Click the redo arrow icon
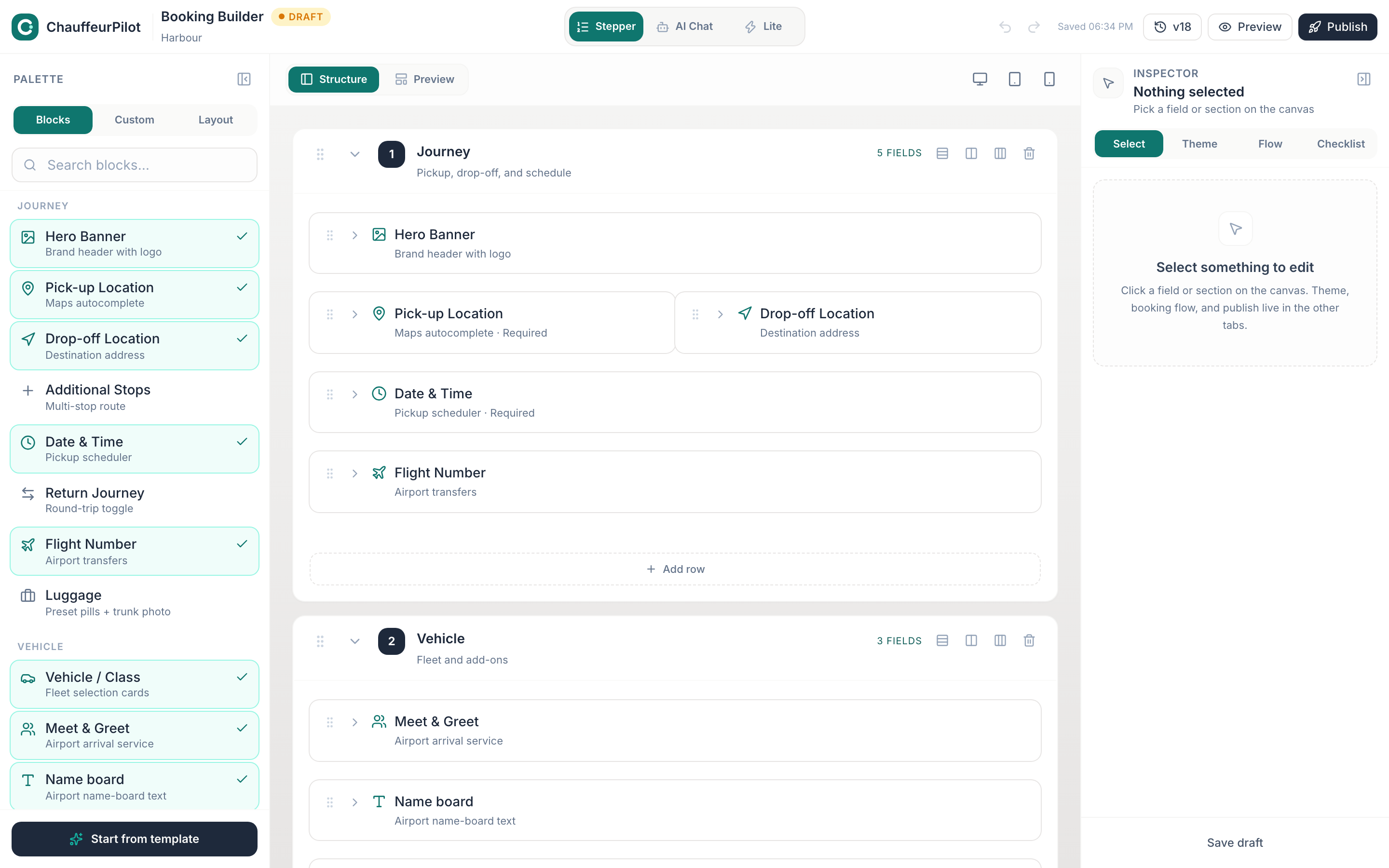The image size is (1389, 868). [1034, 27]
